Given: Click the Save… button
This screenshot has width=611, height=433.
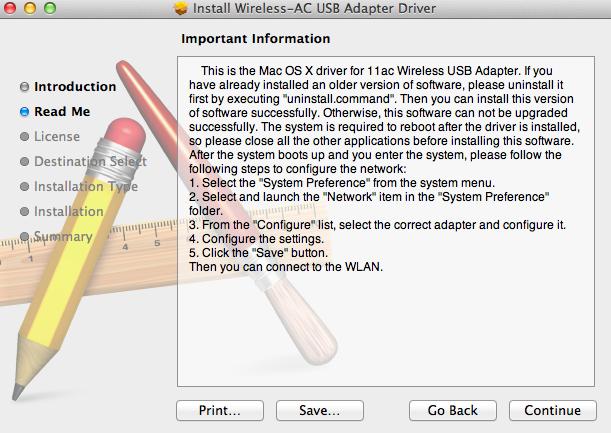Looking at the screenshot, I should [320, 410].
